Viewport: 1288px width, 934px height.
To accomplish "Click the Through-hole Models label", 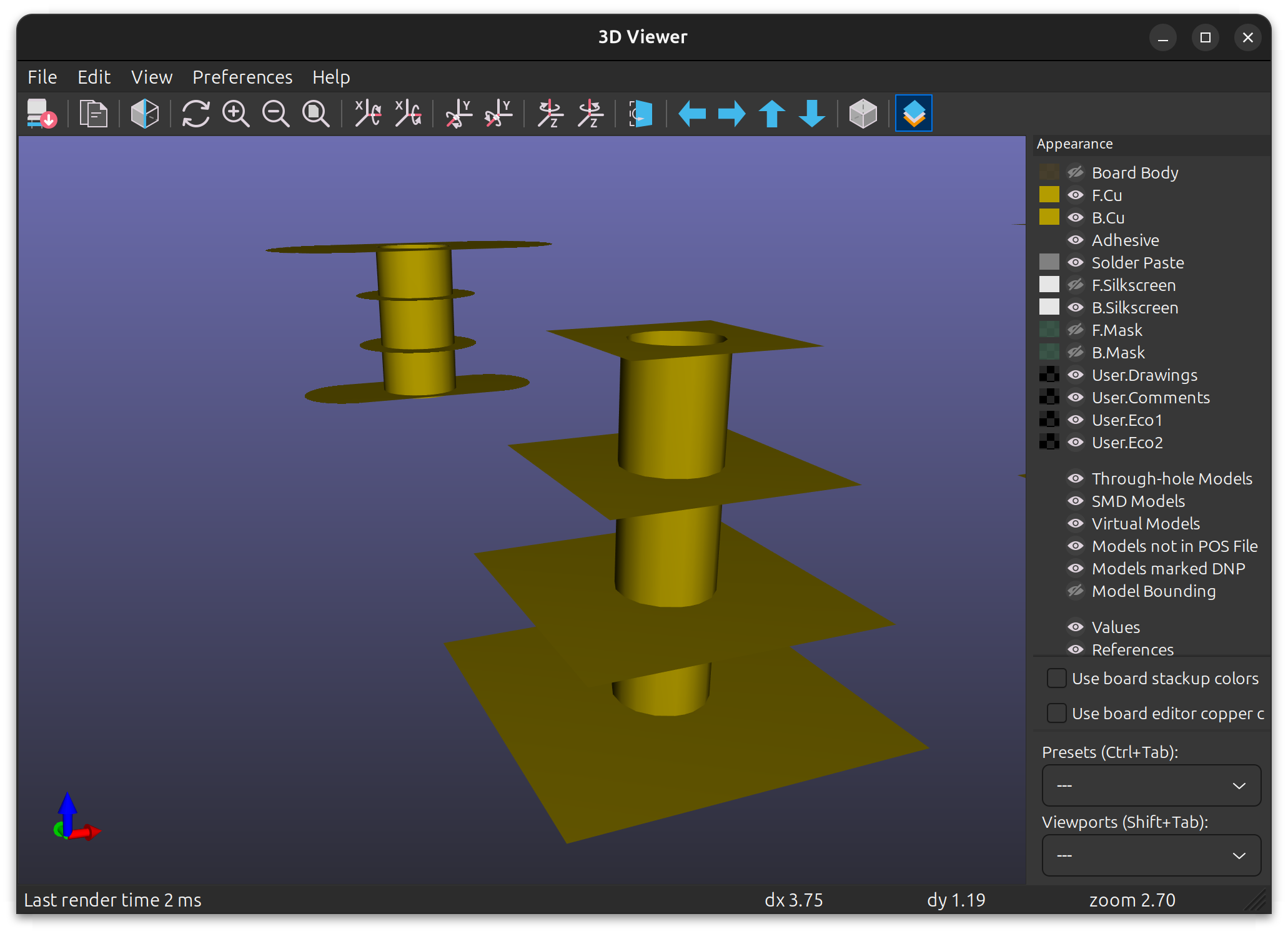I will 1171,478.
